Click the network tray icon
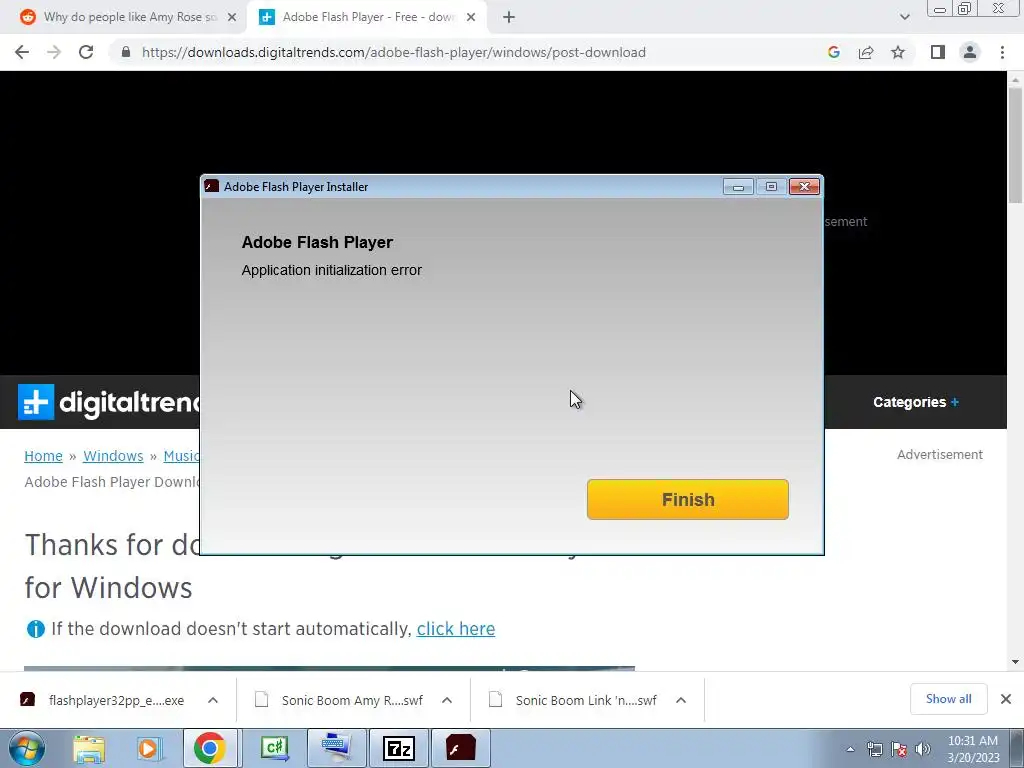The image size is (1024, 768). point(874,749)
